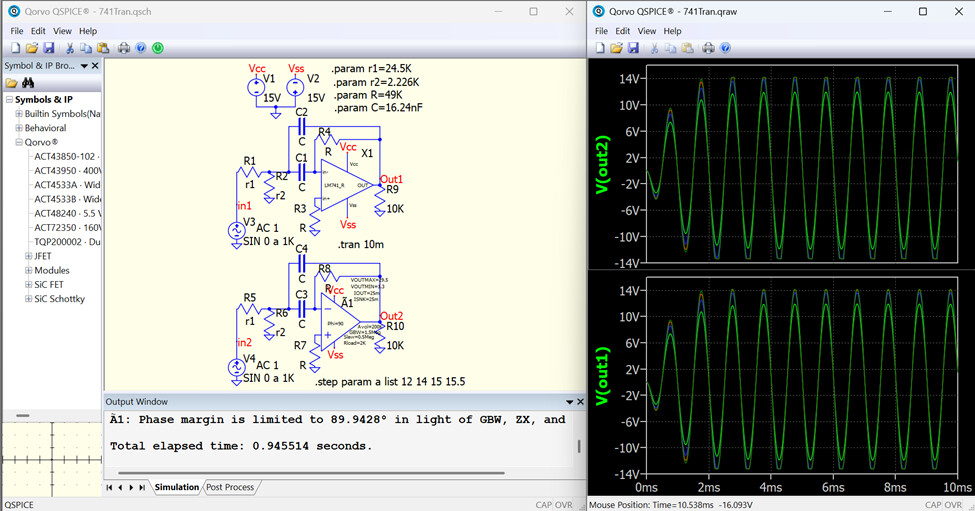Click Paste clipboard icon in schematic toolbar
This screenshot has width=975, height=511.
(x=103, y=48)
